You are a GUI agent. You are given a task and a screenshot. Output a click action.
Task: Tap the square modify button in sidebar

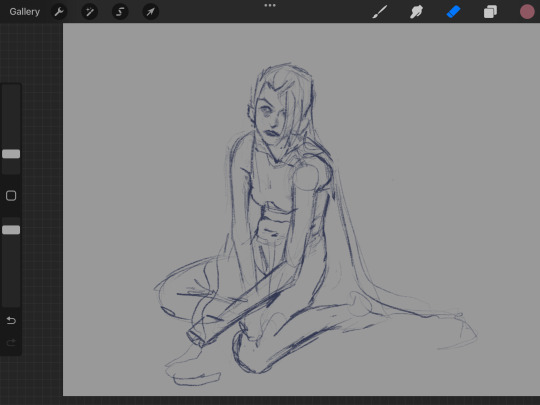pyautogui.click(x=11, y=196)
